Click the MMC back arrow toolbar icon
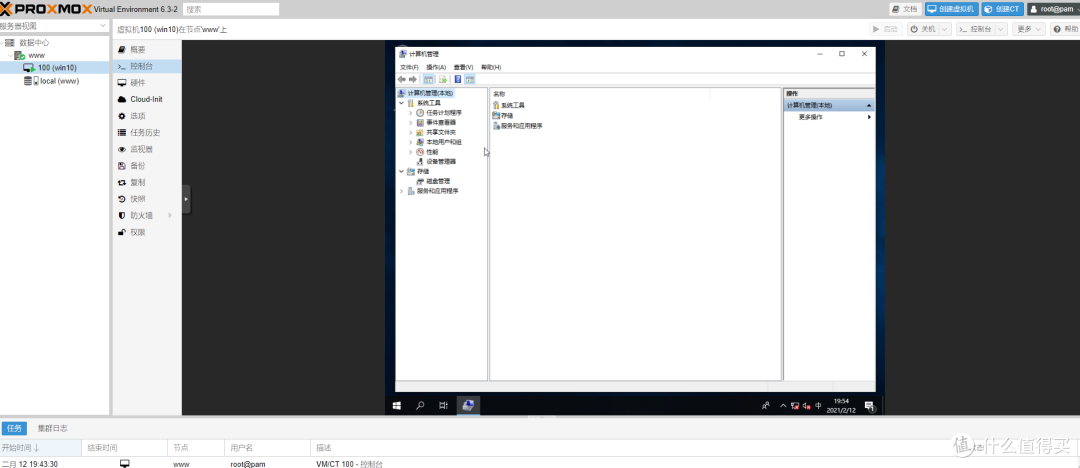1080x468 pixels. click(401, 79)
